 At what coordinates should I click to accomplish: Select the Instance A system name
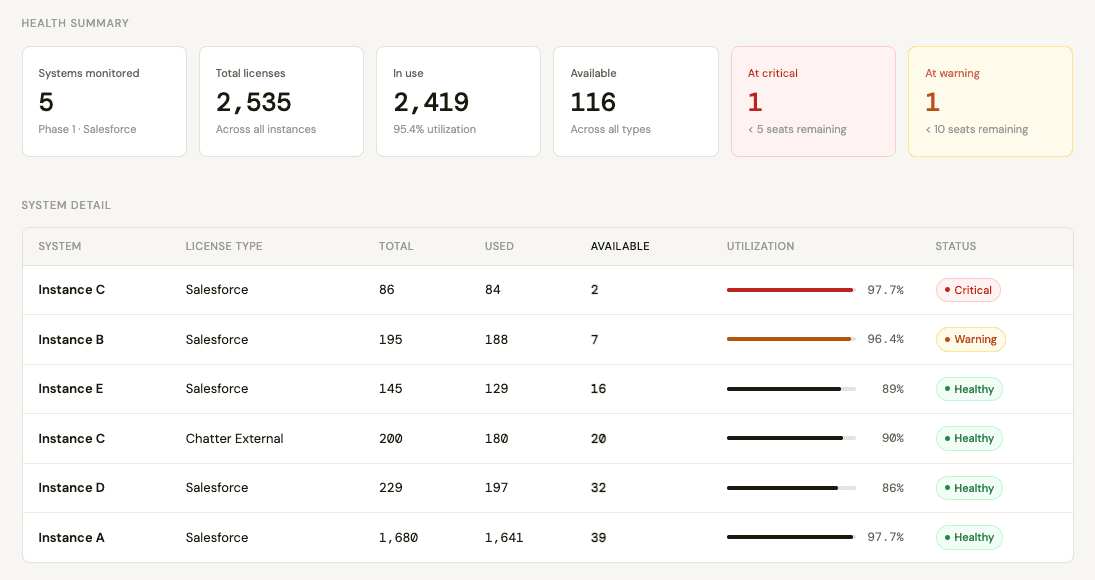tap(71, 537)
